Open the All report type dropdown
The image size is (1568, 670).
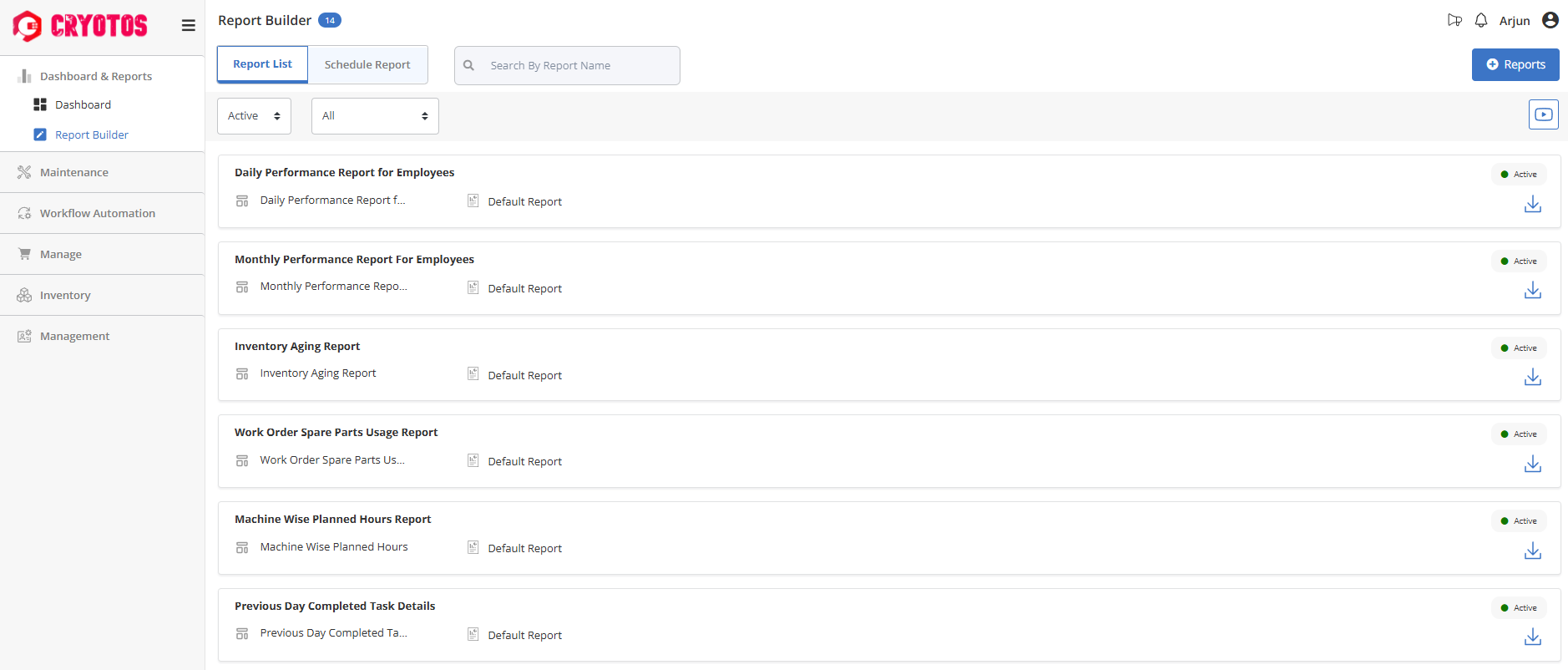click(375, 116)
